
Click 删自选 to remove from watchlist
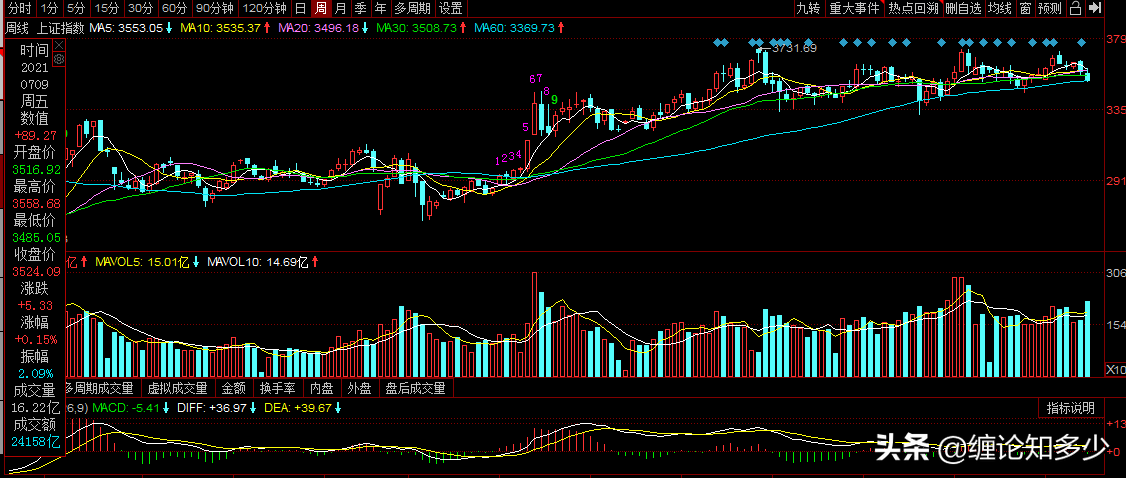click(x=963, y=9)
